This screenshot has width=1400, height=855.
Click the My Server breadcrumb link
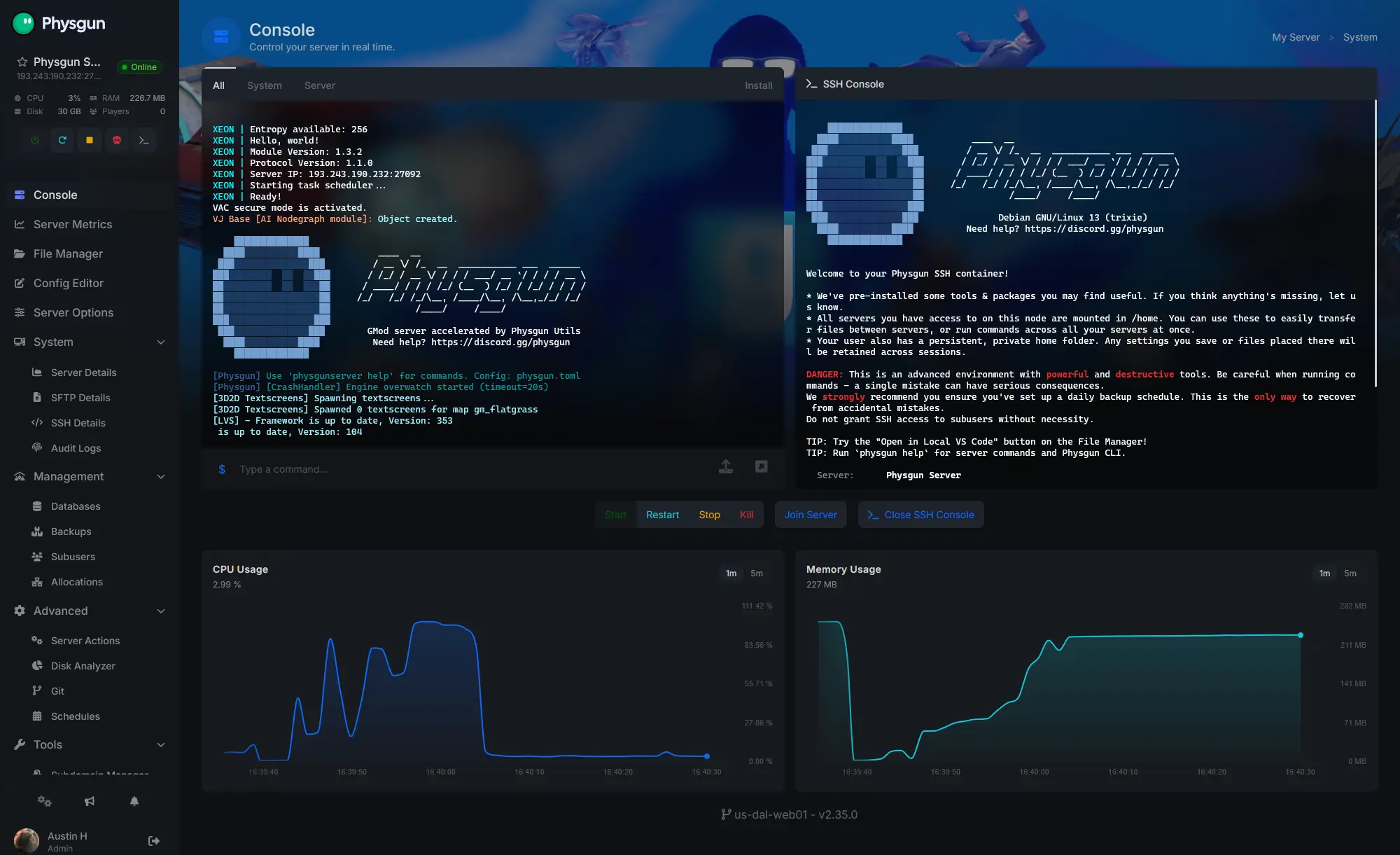point(1296,37)
